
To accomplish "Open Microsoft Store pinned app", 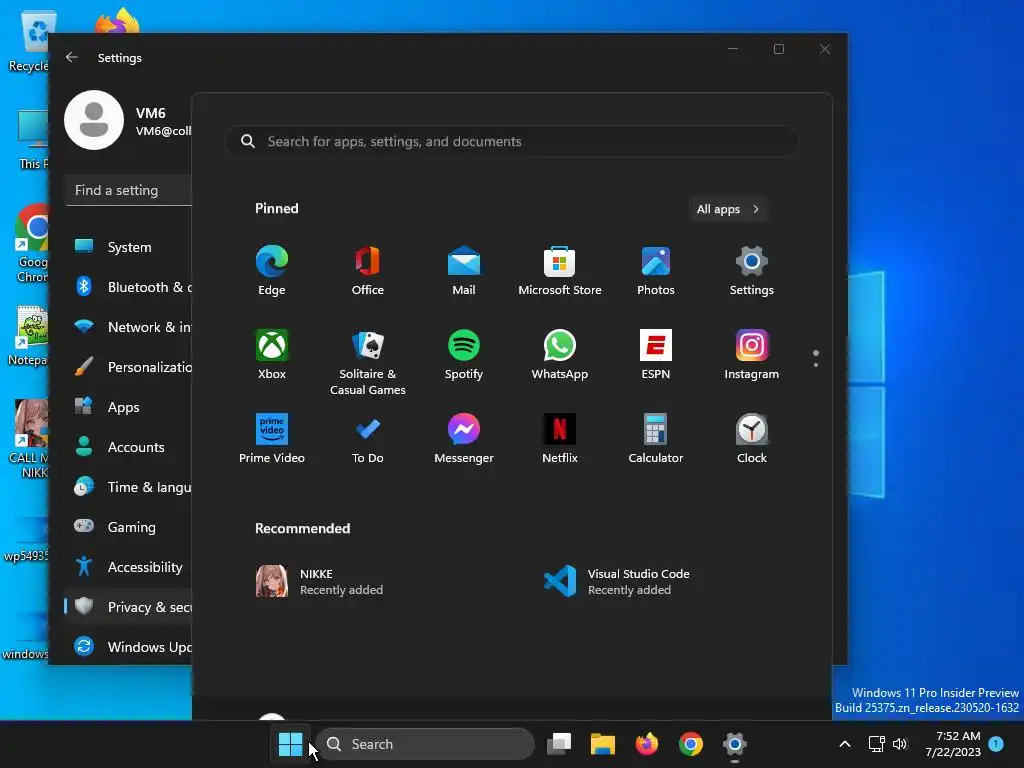I will tap(560, 270).
